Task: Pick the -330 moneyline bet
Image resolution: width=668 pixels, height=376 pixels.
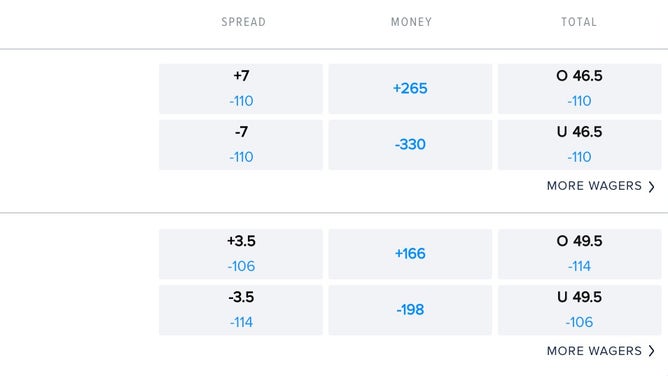Action: click(x=410, y=145)
